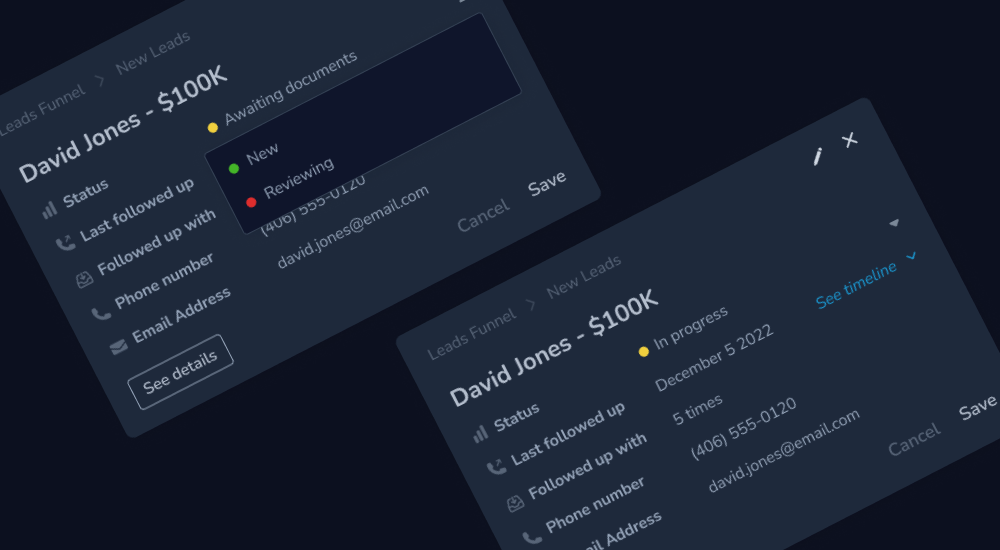Close the bottom lead card with X
The height and width of the screenshot is (550, 1000).
click(x=849, y=140)
